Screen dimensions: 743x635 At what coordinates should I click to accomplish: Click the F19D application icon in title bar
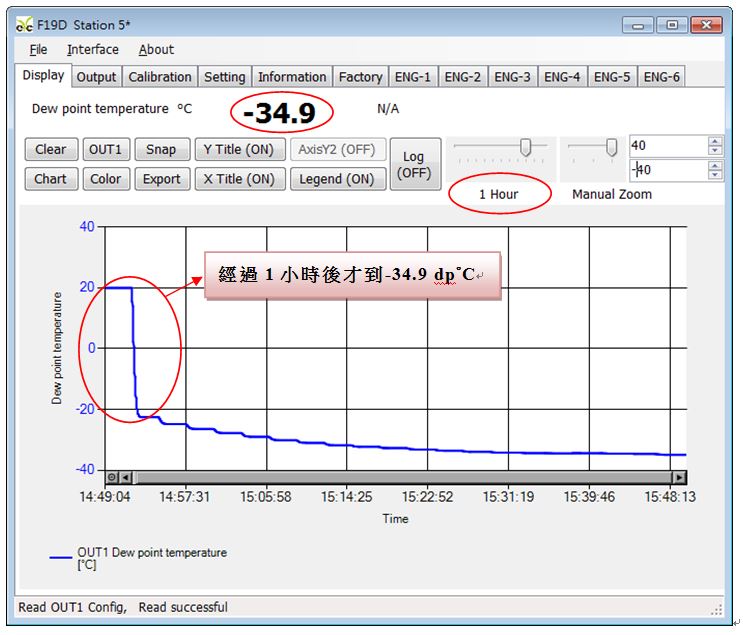(x=24, y=24)
